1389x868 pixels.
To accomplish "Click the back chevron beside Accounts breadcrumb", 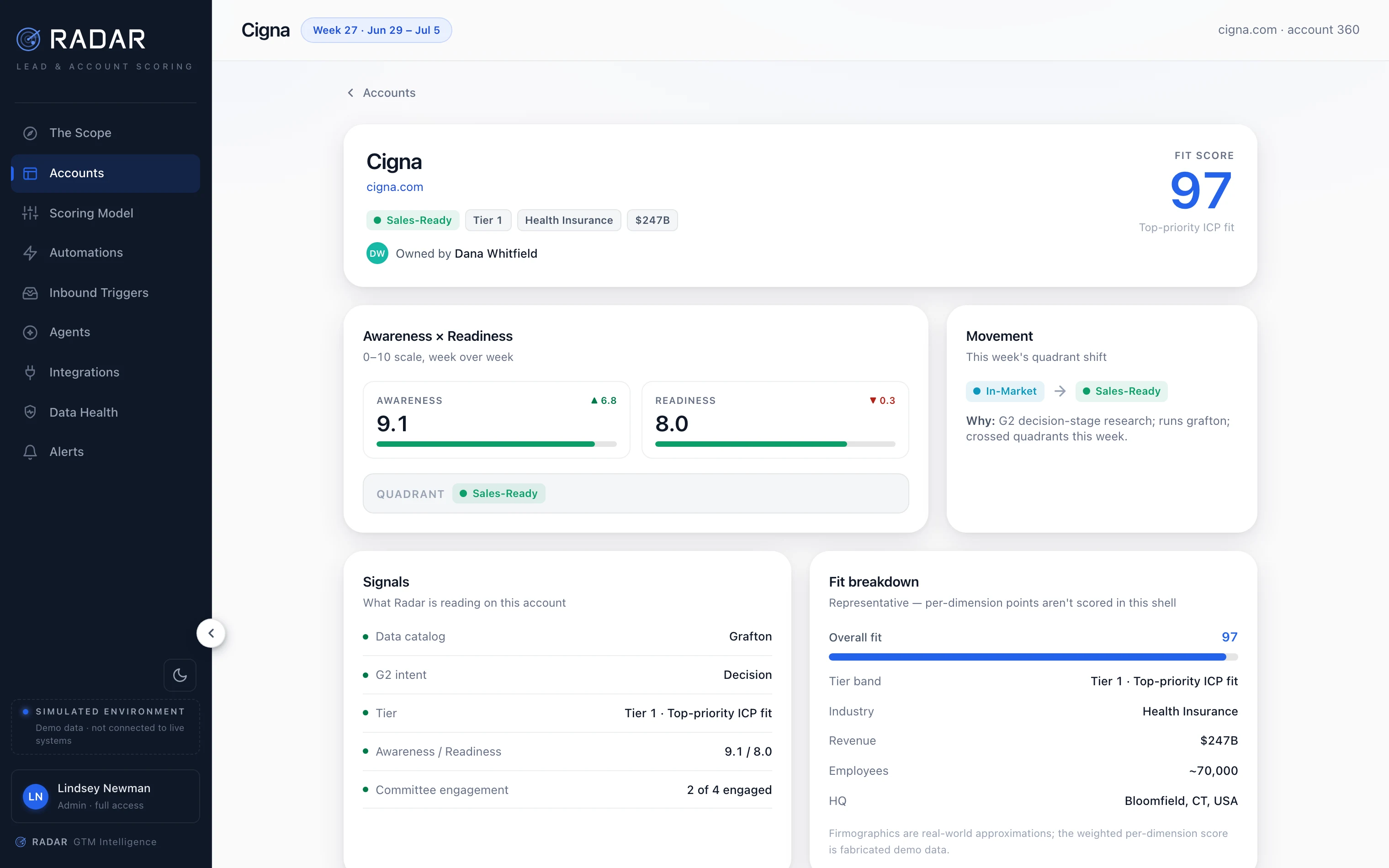I will (350, 93).
